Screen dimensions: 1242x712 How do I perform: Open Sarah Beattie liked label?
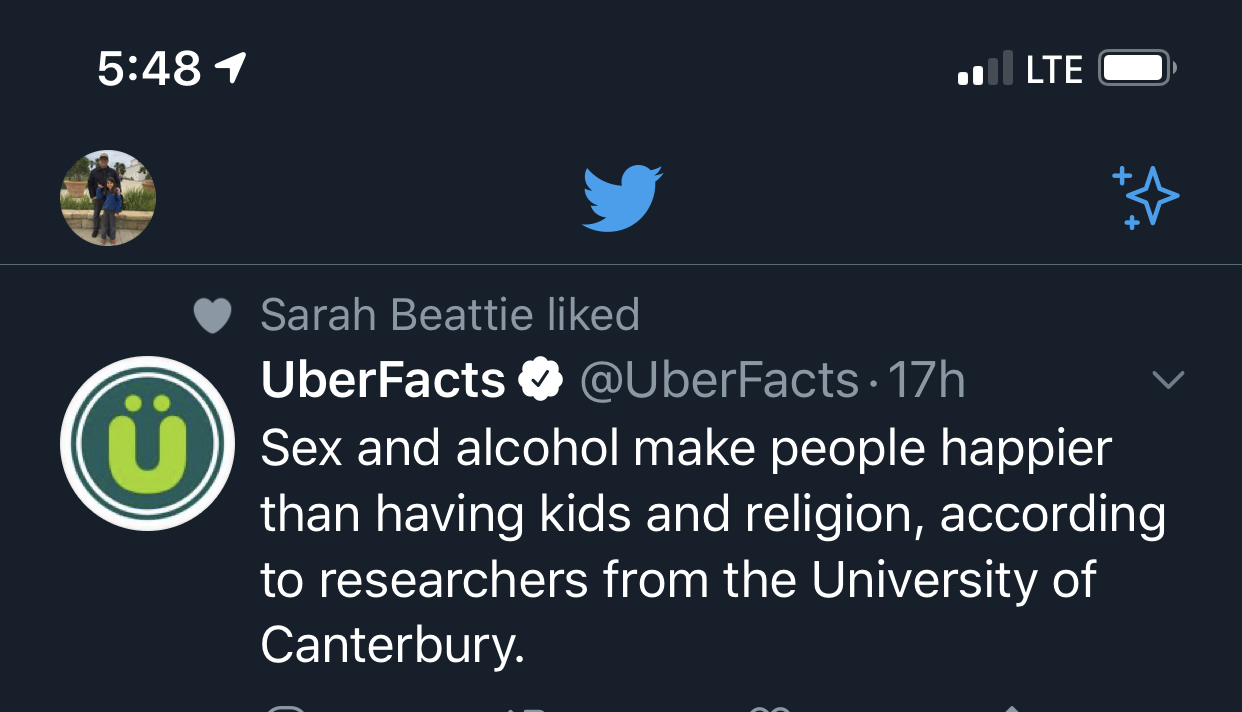pos(449,316)
